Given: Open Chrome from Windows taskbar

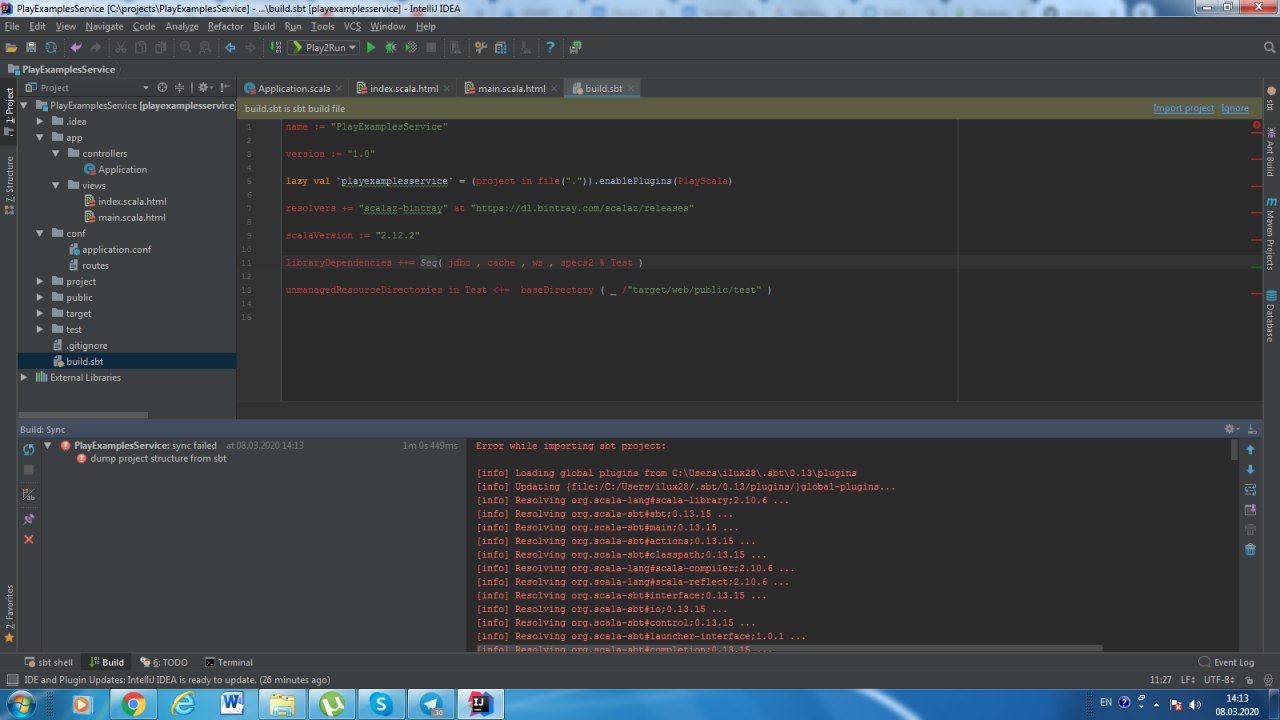Looking at the screenshot, I should (x=132, y=705).
